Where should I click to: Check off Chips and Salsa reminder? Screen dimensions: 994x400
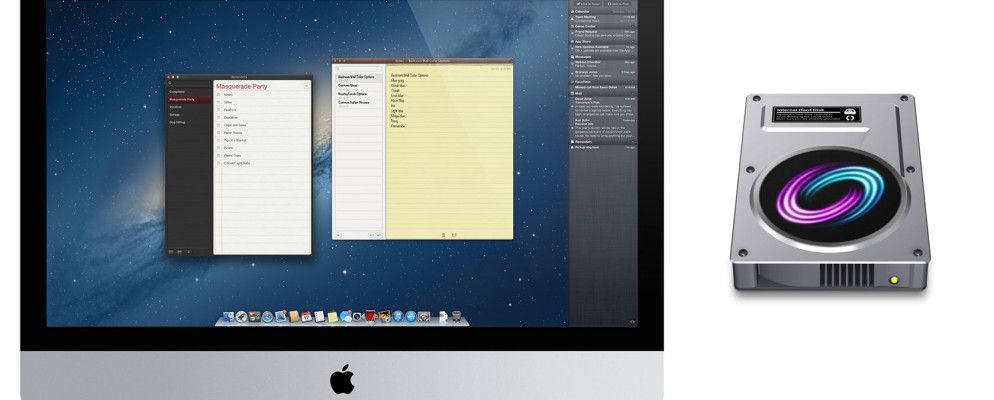(x=219, y=125)
